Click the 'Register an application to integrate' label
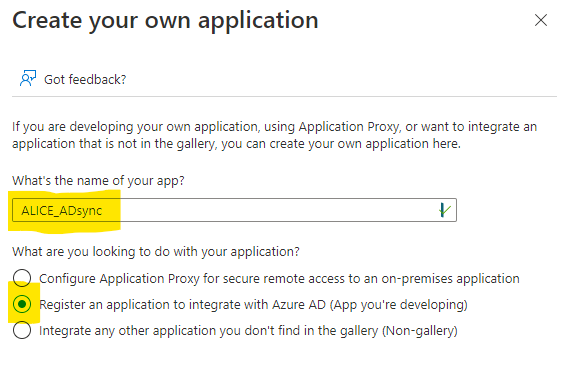The image size is (565, 370). point(253,305)
